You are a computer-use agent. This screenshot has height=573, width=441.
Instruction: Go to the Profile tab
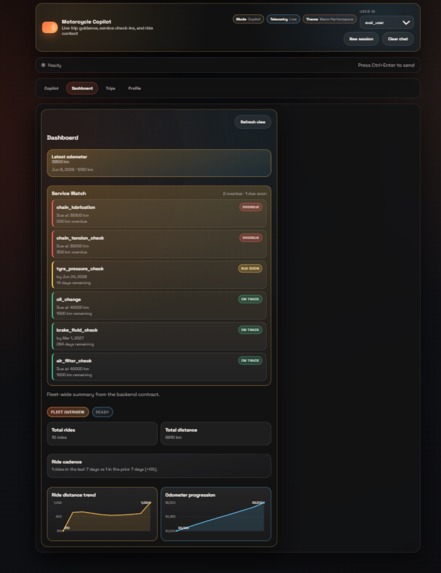(134, 88)
